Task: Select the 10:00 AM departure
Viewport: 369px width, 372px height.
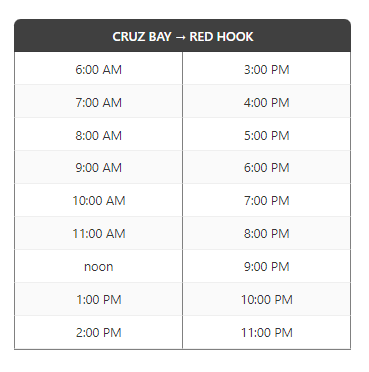Action: (98, 200)
